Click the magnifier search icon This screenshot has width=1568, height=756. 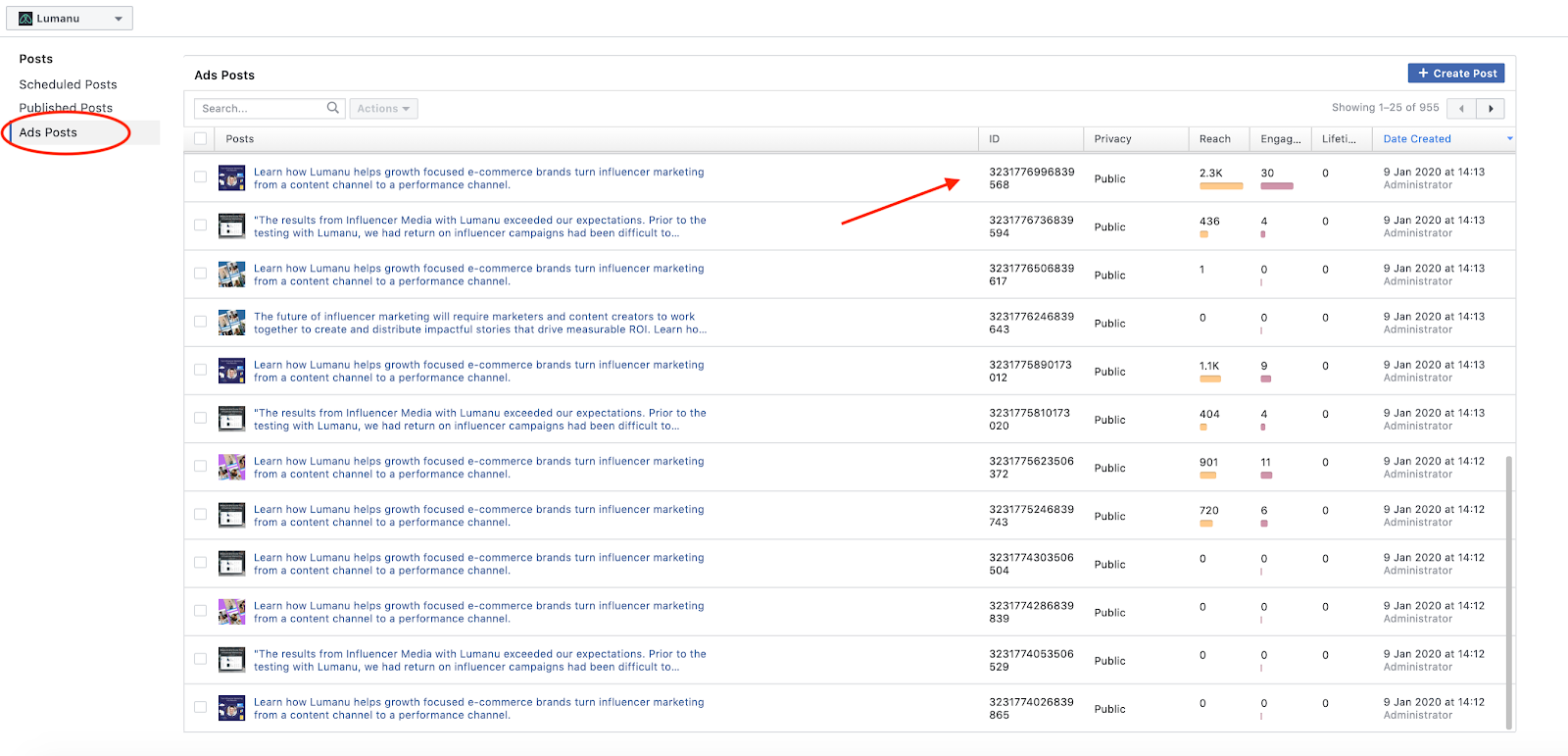pos(333,108)
